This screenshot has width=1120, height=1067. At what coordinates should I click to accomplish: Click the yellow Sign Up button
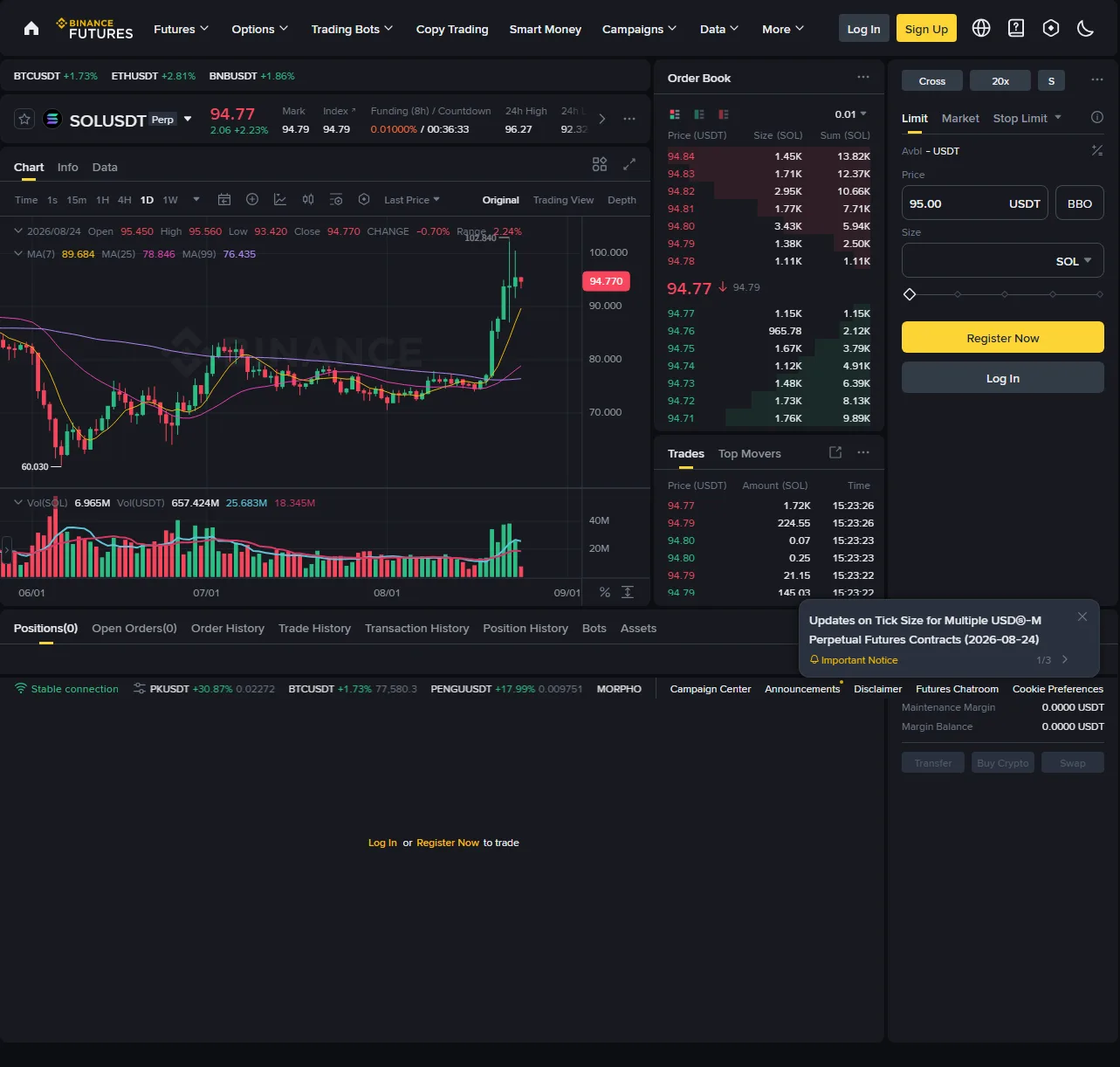click(926, 28)
